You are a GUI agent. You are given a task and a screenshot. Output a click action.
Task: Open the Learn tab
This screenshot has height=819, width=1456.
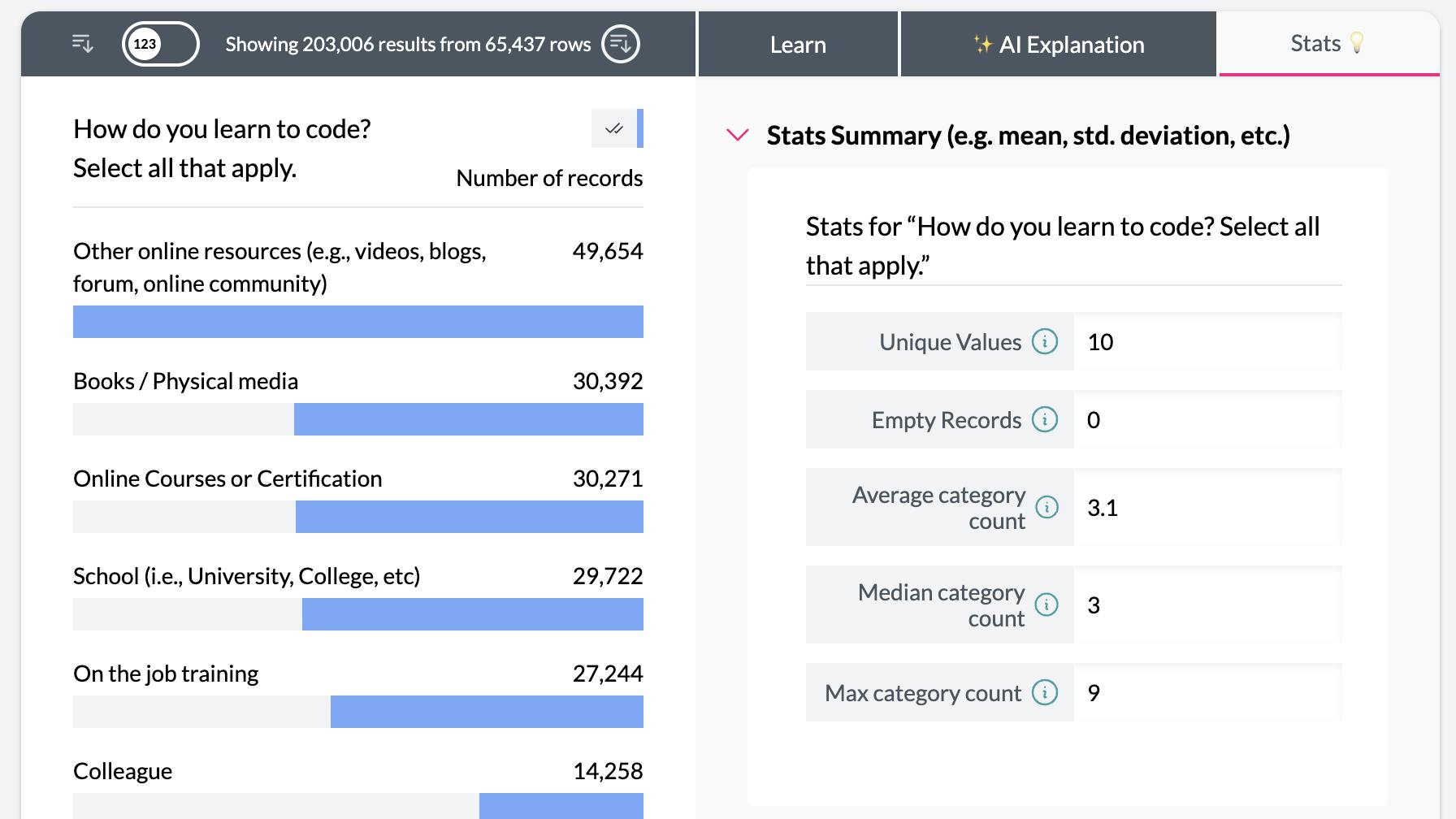click(798, 45)
